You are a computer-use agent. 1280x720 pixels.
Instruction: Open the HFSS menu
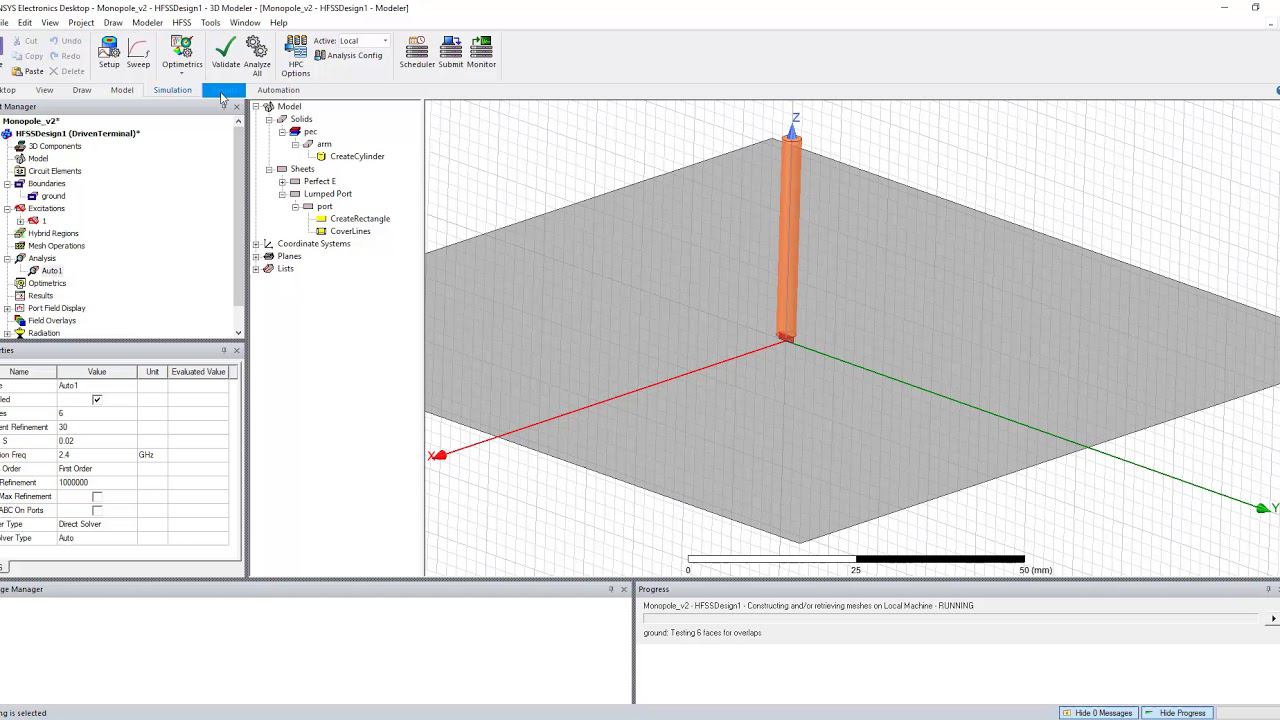coord(181,22)
